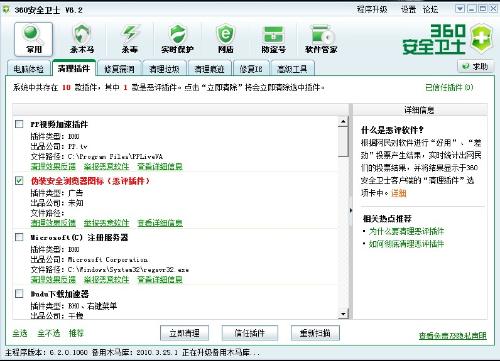Switch to the 修复漏洞 tab
Viewport: 500px width, 361px height.
point(119,69)
